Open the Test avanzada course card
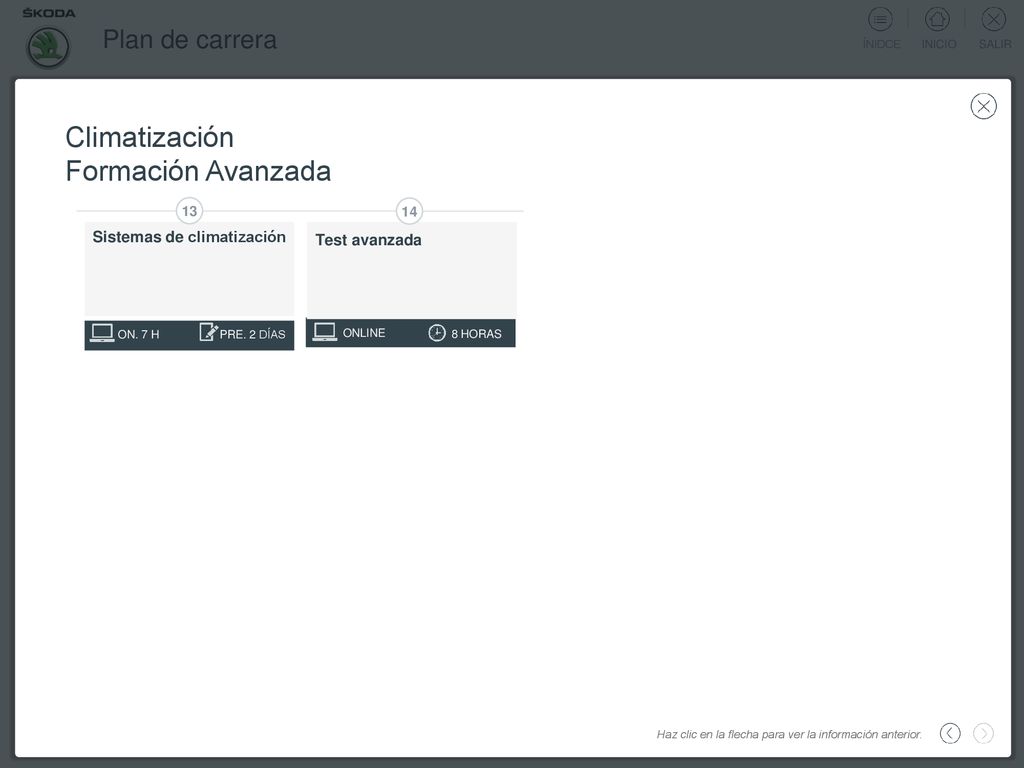Image resolution: width=1024 pixels, height=768 pixels. (411, 285)
